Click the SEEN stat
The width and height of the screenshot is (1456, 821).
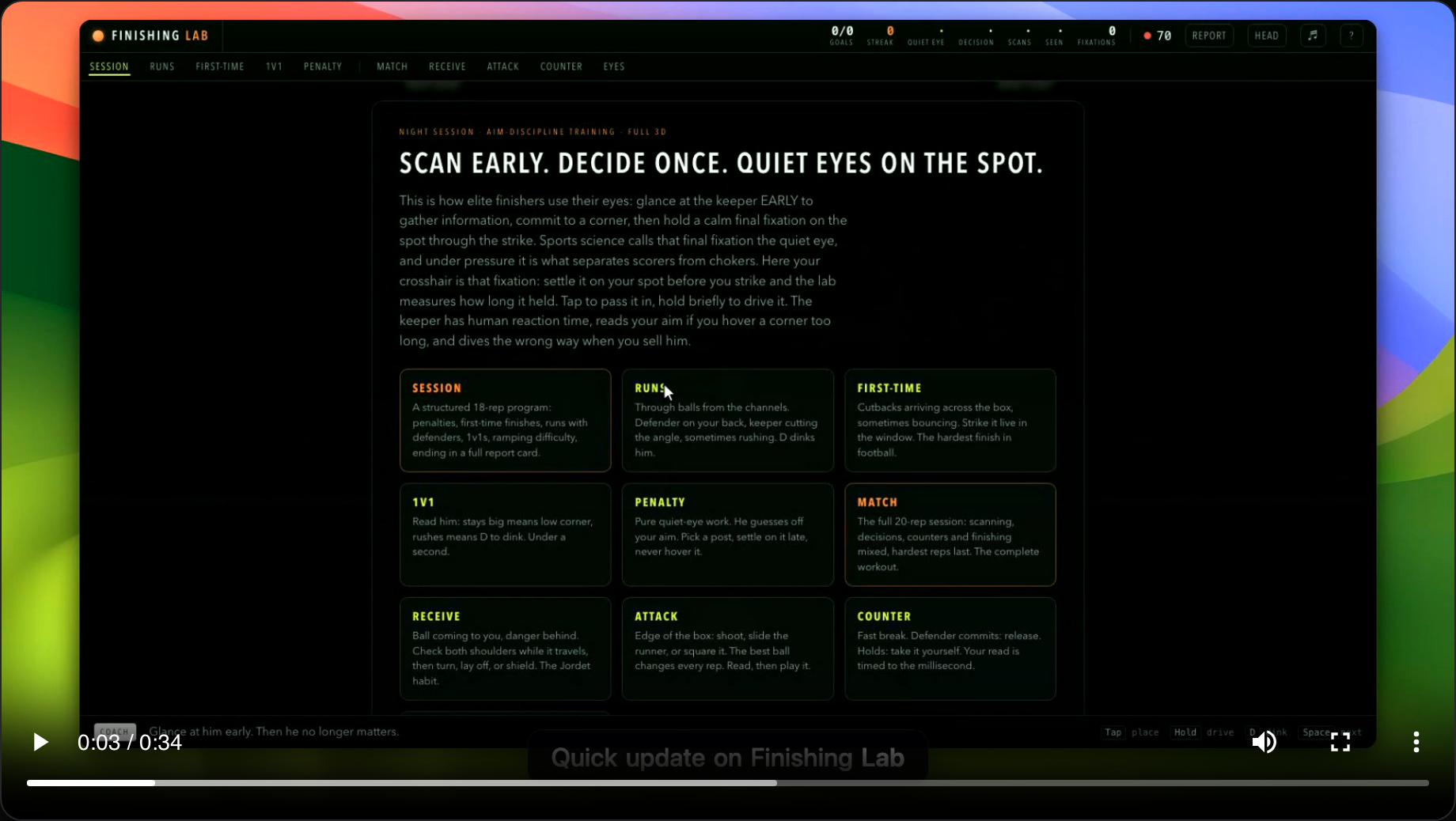pyautogui.click(x=1054, y=36)
